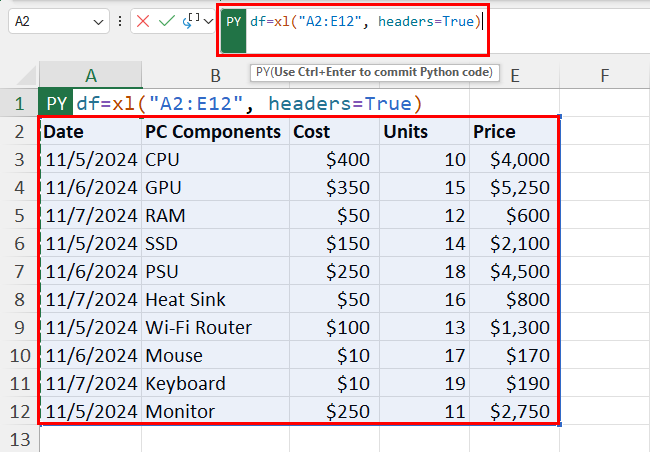The width and height of the screenshot is (650, 452).
Task: Click the Price header cell
Action: point(514,131)
